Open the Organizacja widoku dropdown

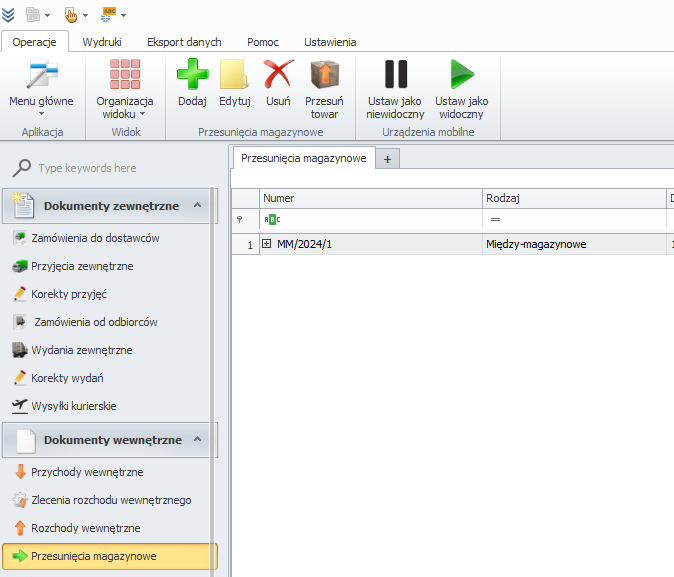[125, 89]
